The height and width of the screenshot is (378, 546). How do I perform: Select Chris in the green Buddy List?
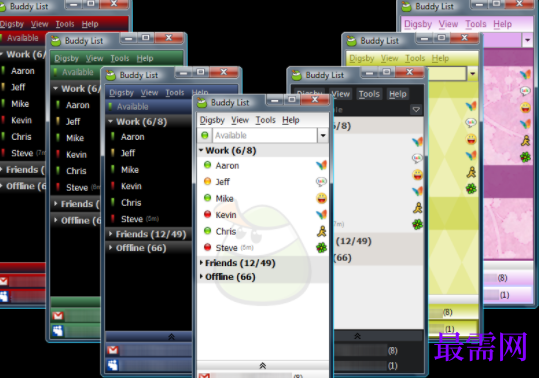pos(76,171)
